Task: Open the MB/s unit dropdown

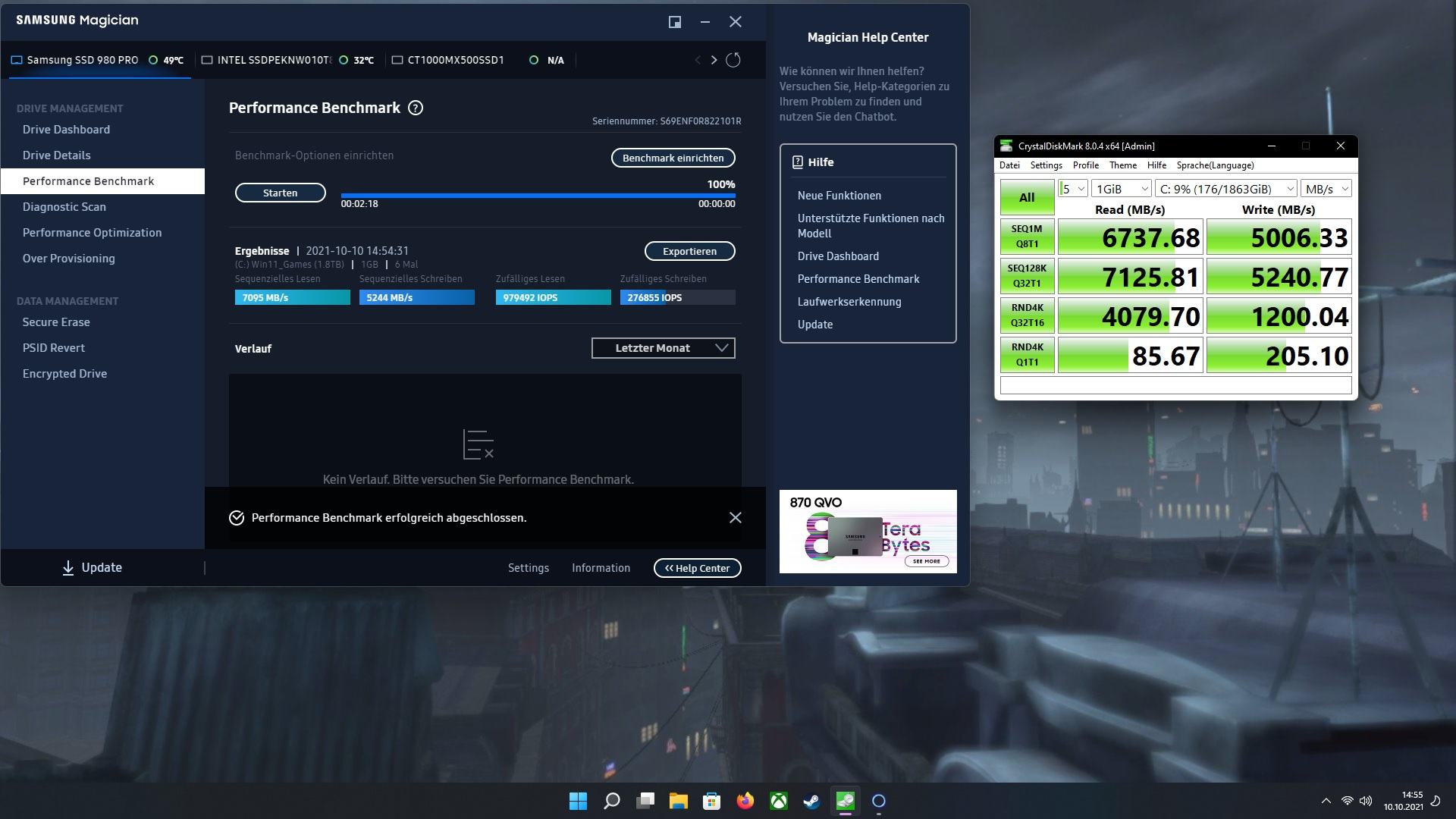Action: coord(1326,189)
